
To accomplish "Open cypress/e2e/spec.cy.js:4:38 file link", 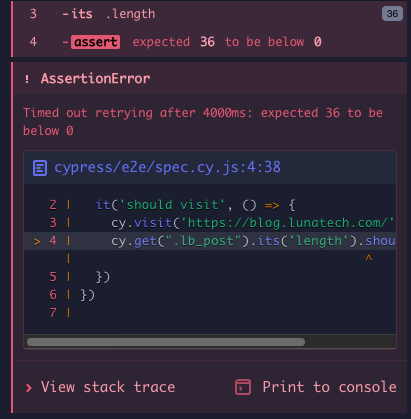I will tap(167, 167).
